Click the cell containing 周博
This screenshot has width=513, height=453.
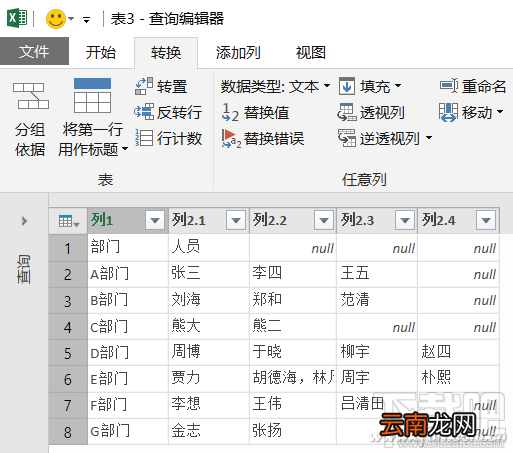209,353
